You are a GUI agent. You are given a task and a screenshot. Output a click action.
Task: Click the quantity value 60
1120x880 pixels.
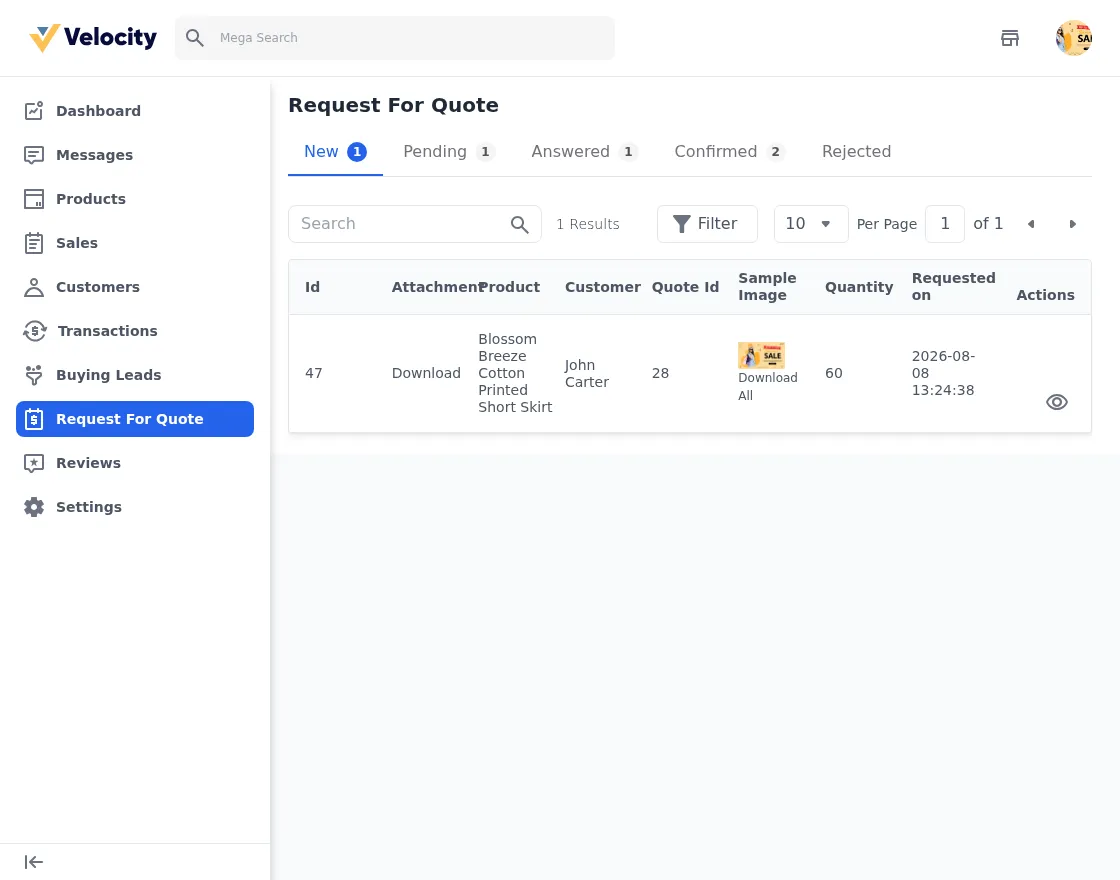(834, 374)
